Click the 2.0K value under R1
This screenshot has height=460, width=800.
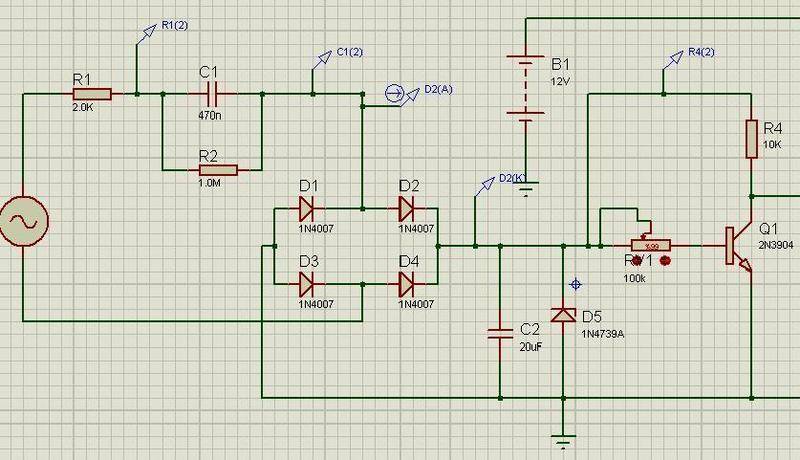click(x=83, y=108)
